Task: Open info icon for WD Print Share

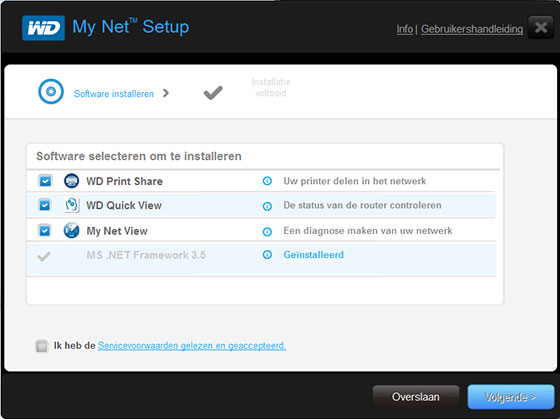Action: 267,181
